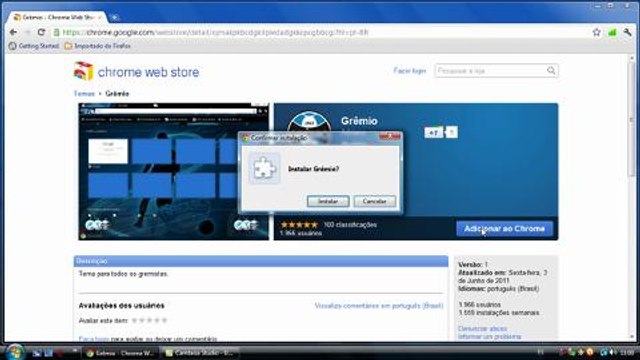The height and width of the screenshot is (360, 640).
Task: Click the +1 button
Action: [433, 132]
